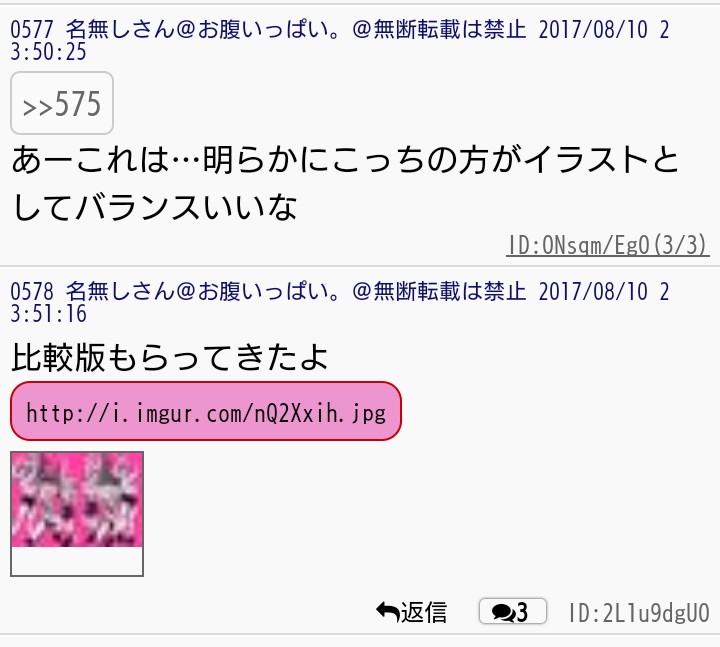720x647 pixels.
Task: Click the 返信 reply label
Action: pos(424,612)
